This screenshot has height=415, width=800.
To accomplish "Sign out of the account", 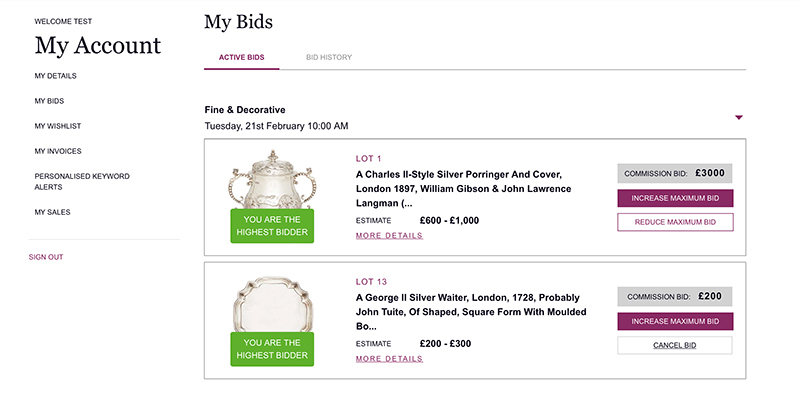I will click(x=46, y=257).
